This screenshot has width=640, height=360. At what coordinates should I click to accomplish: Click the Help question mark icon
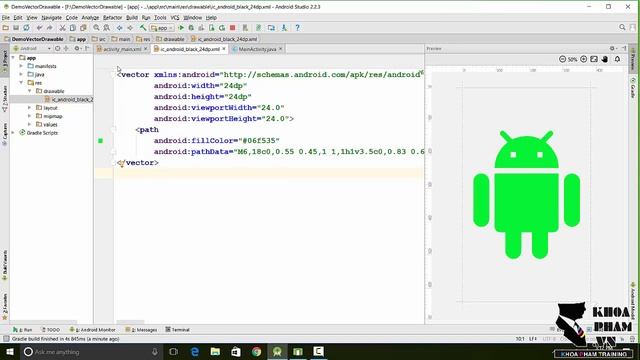[x=298, y=28]
